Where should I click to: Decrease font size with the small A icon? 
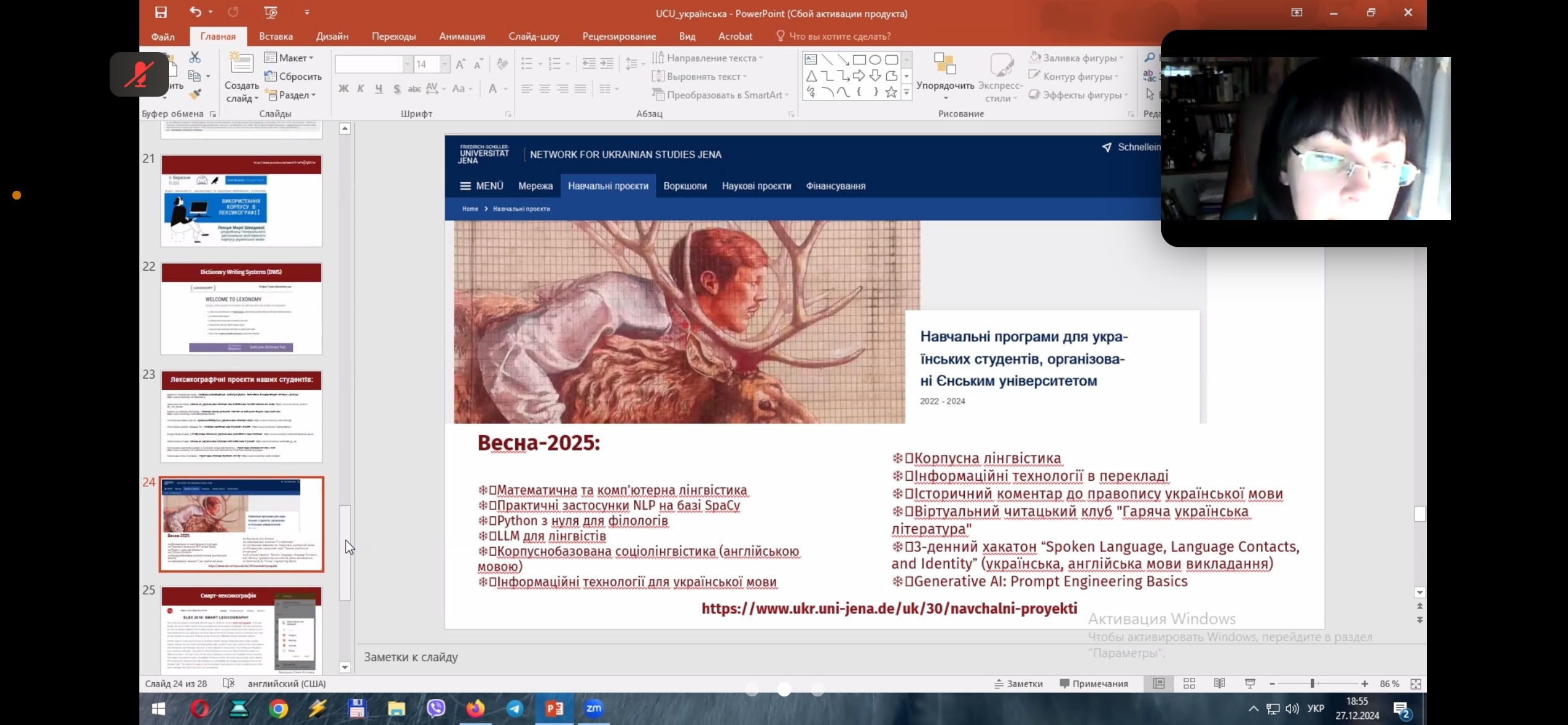point(478,64)
